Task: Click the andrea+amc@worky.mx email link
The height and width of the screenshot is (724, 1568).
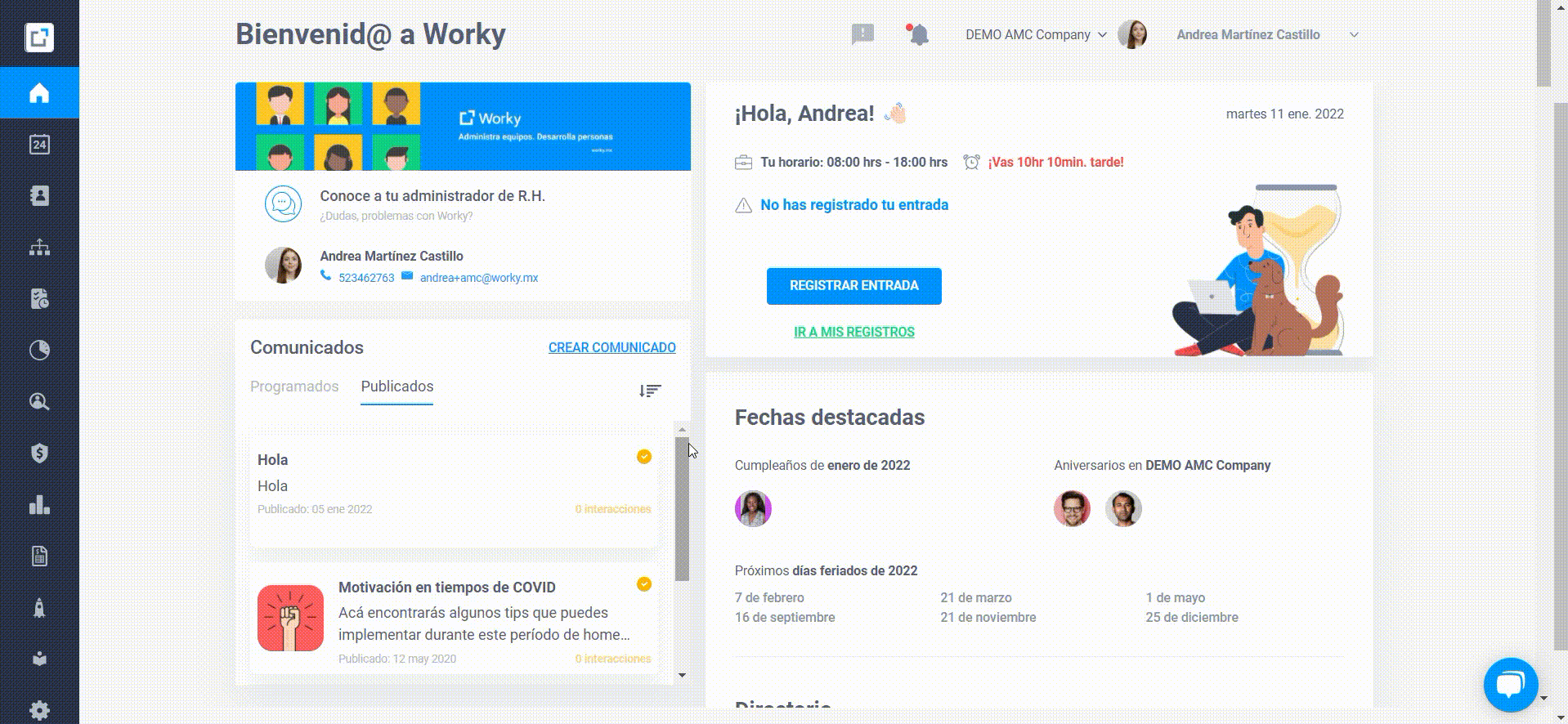Action: pos(479,278)
